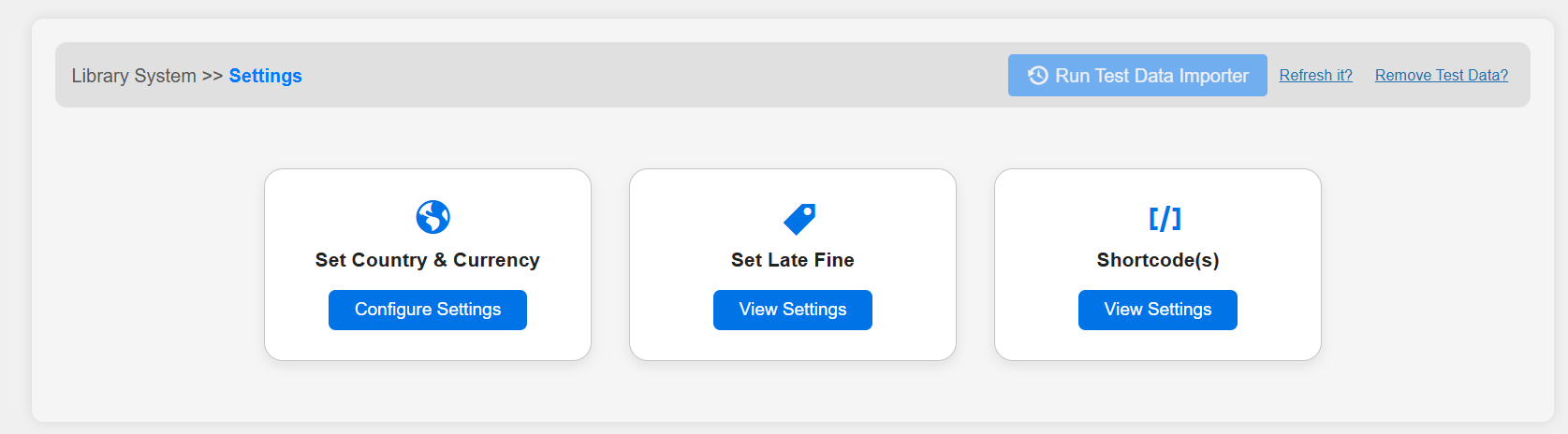Click the price tag icon for Late Fine
Image resolution: width=1568 pixels, height=434 pixels.
799,219
